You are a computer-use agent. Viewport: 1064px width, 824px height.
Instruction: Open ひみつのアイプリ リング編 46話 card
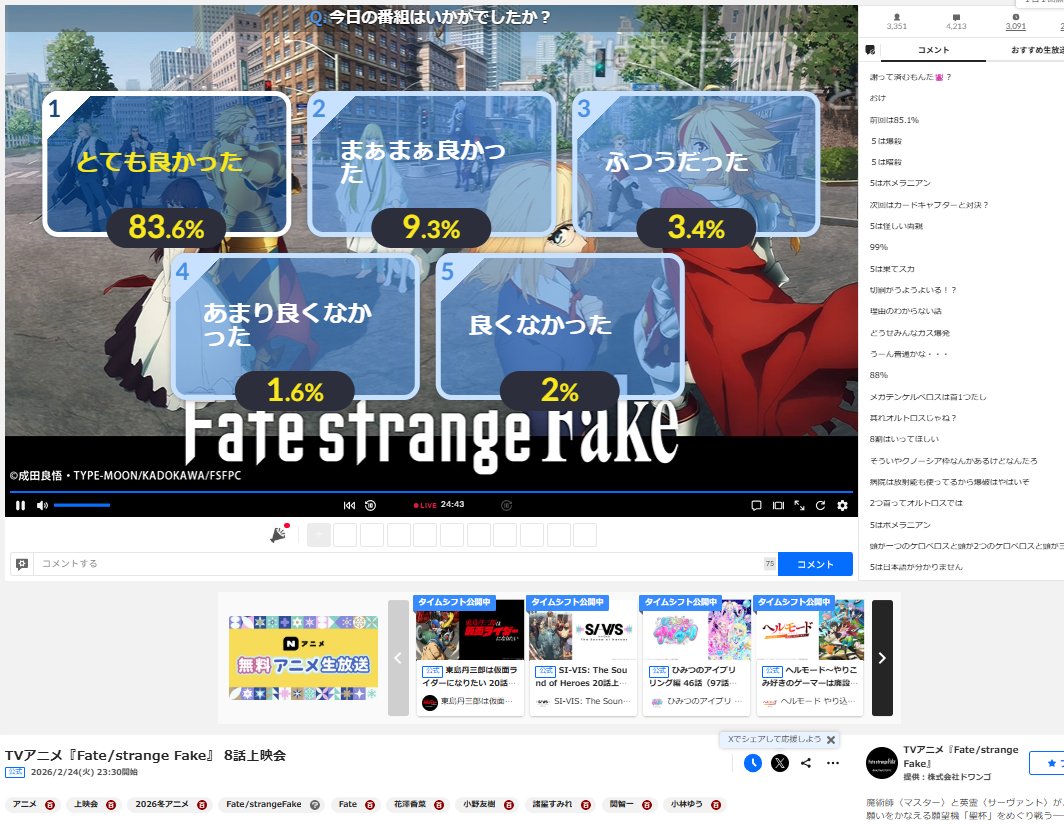(696, 656)
